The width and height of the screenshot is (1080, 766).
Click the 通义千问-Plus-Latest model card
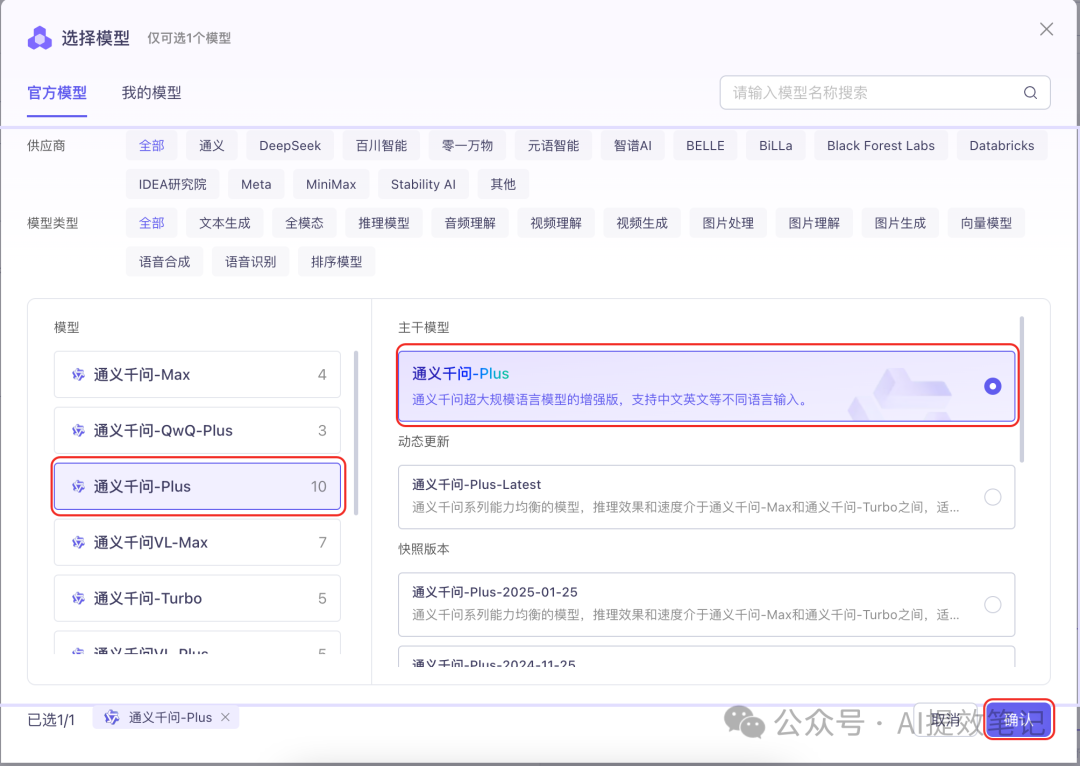pyautogui.click(x=706, y=497)
